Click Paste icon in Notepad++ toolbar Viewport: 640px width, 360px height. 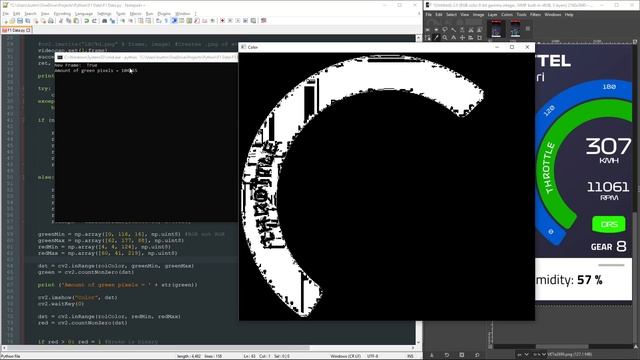[x=76, y=21]
